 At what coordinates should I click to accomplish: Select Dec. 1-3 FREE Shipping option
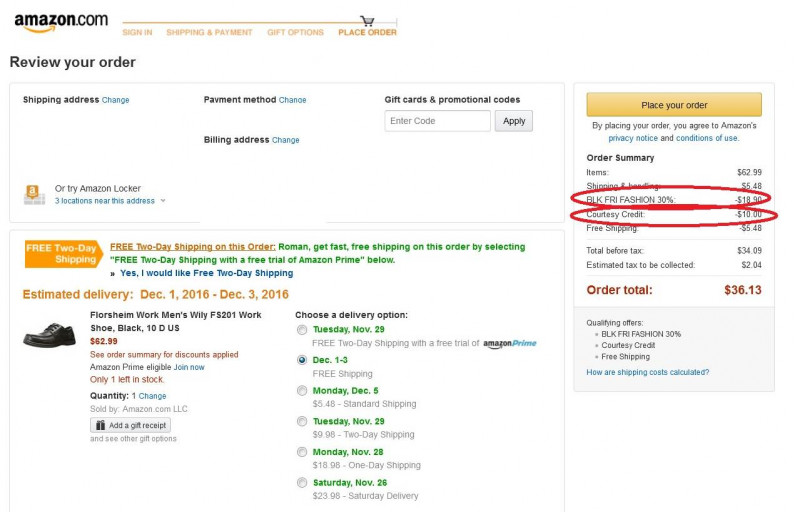tap(302, 360)
